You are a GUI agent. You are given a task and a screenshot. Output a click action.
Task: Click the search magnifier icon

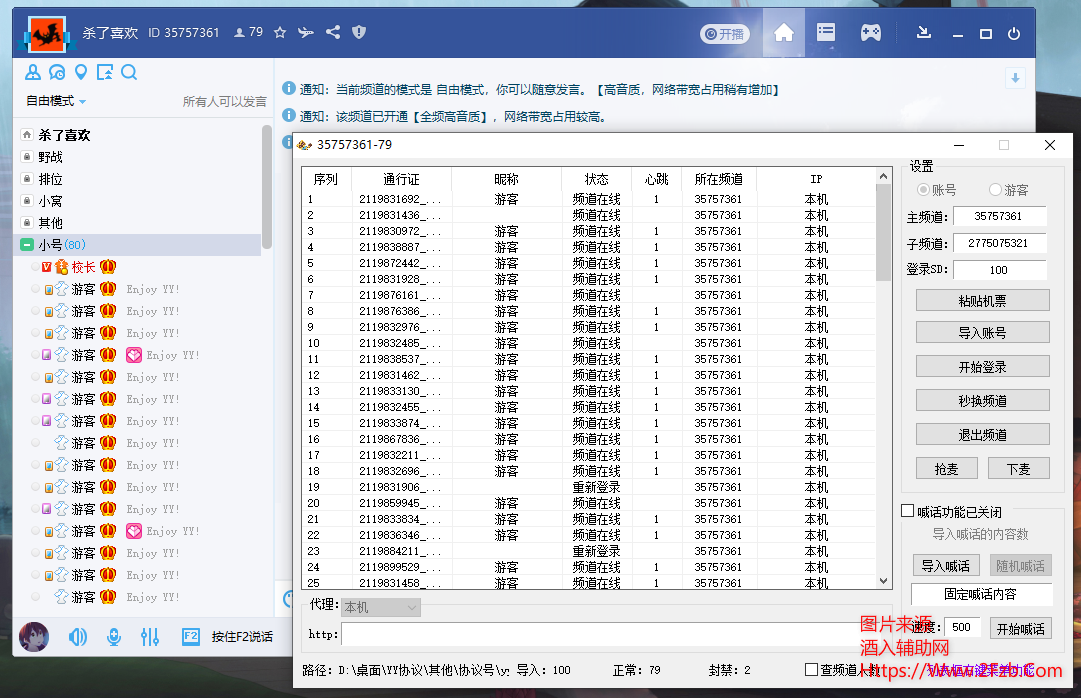129,72
